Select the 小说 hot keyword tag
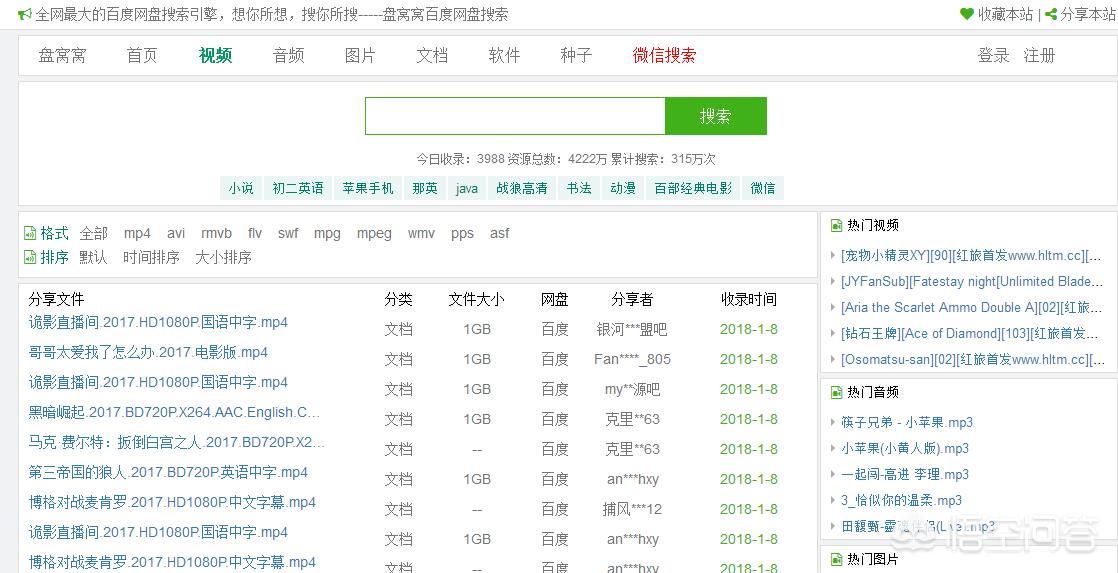The height and width of the screenshot is (573, 1118). pos(241,188)
